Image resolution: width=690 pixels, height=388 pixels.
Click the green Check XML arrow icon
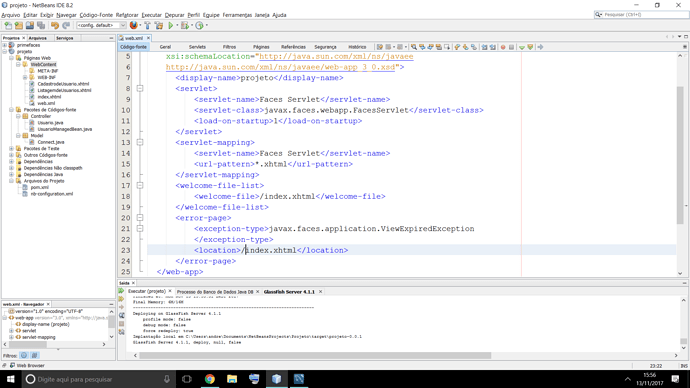[x=522, y=47]
